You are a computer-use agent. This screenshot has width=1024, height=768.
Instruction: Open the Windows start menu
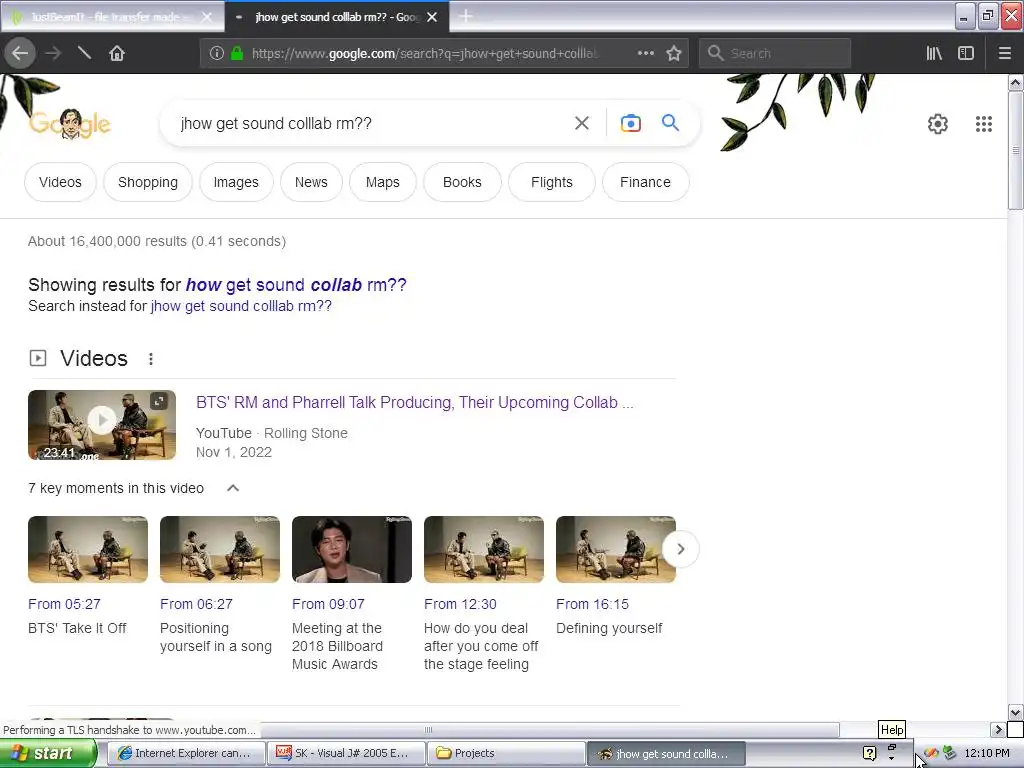[48, 753]
